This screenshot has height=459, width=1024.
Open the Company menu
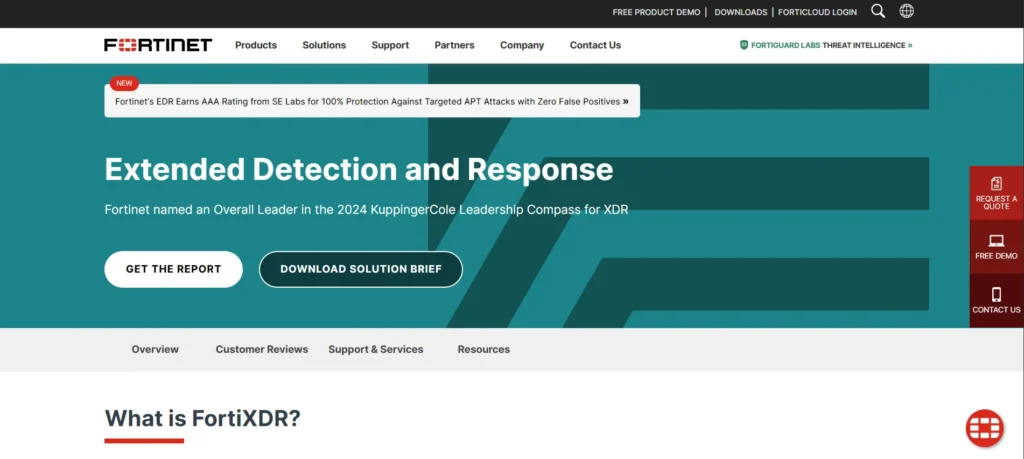[x=522, y=45]
